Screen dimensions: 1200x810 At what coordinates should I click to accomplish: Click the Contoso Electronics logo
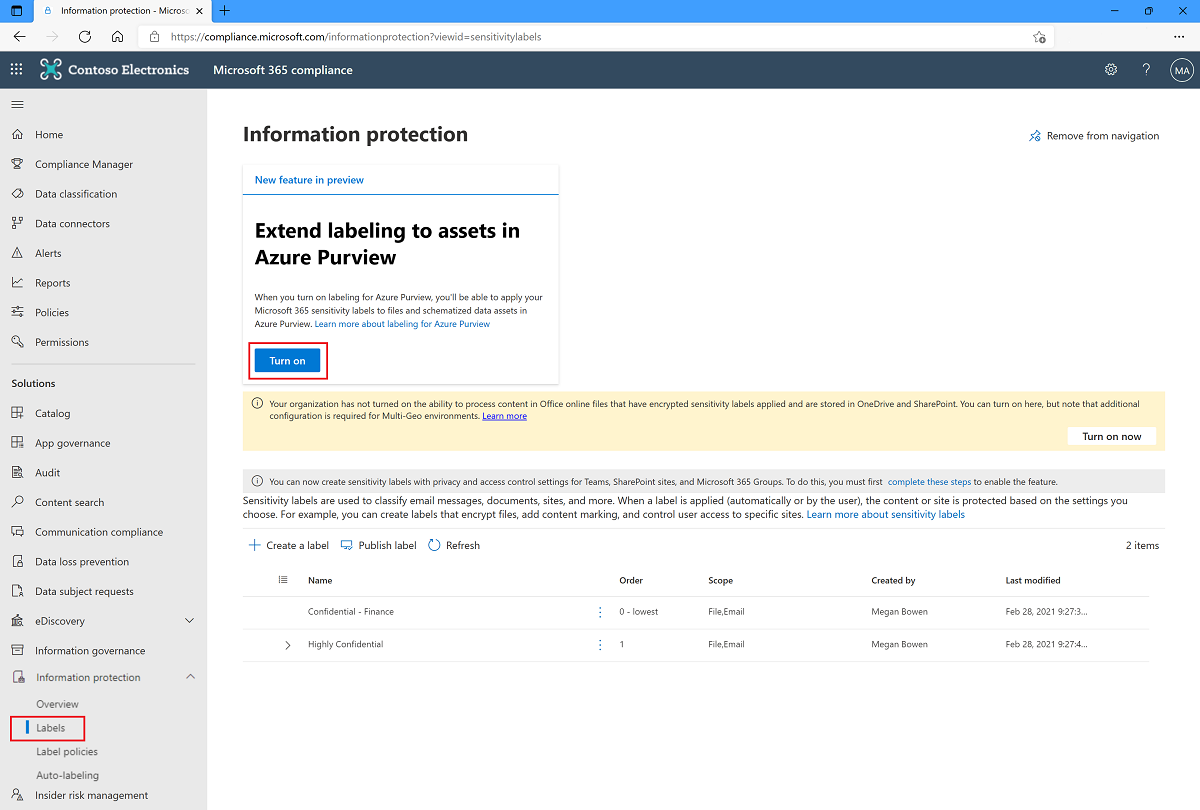point(114,70)
